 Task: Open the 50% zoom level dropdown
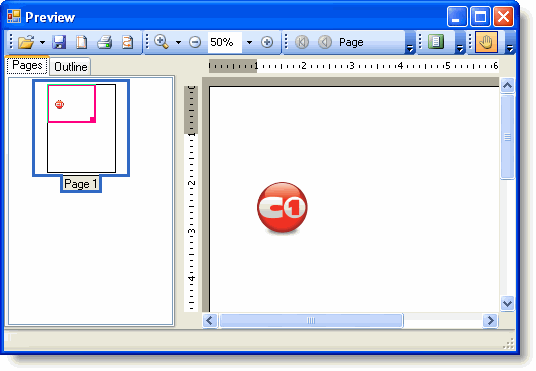coord(250,43)
